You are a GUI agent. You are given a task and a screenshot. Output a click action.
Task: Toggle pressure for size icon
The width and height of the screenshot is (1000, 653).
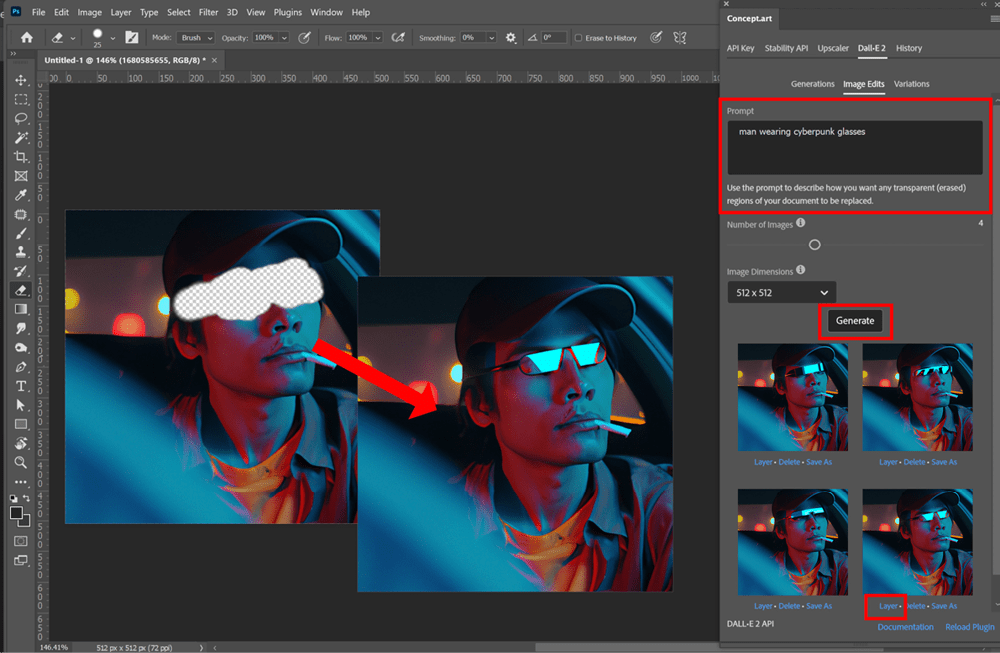tap(656, 38)
